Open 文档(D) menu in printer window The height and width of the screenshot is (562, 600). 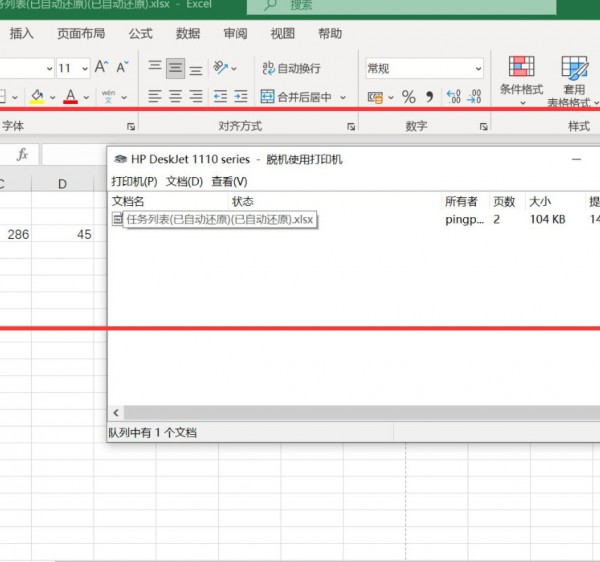(x=184, y=181)
